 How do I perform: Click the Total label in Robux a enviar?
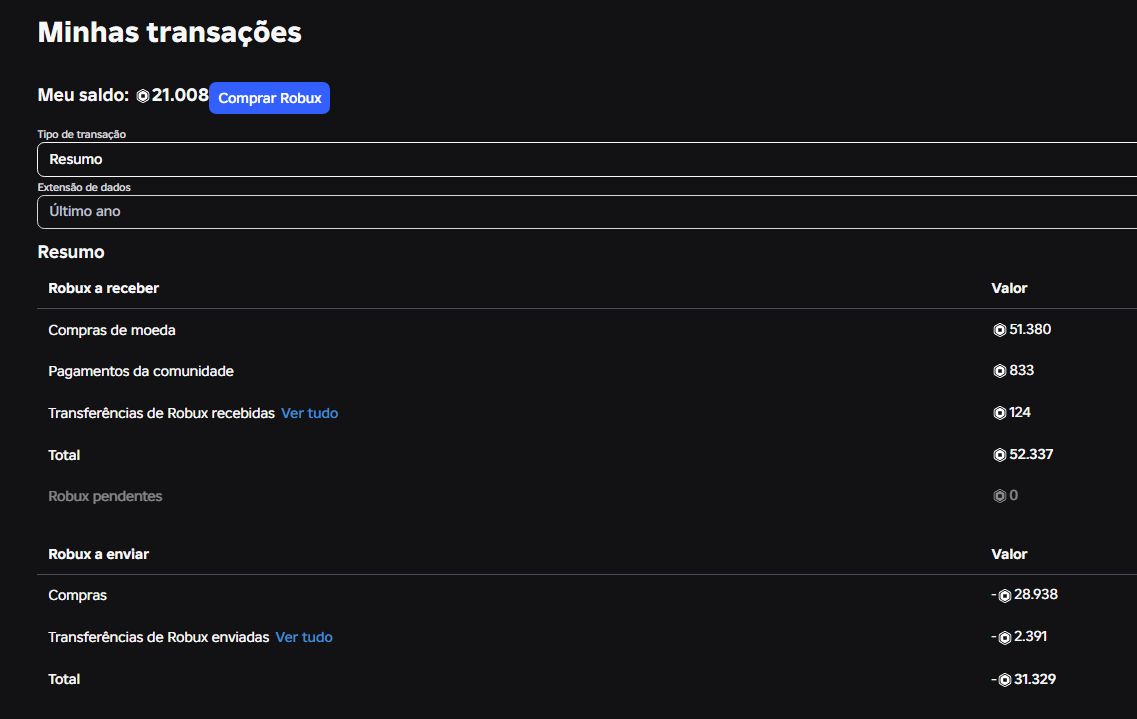pos(64,679)
